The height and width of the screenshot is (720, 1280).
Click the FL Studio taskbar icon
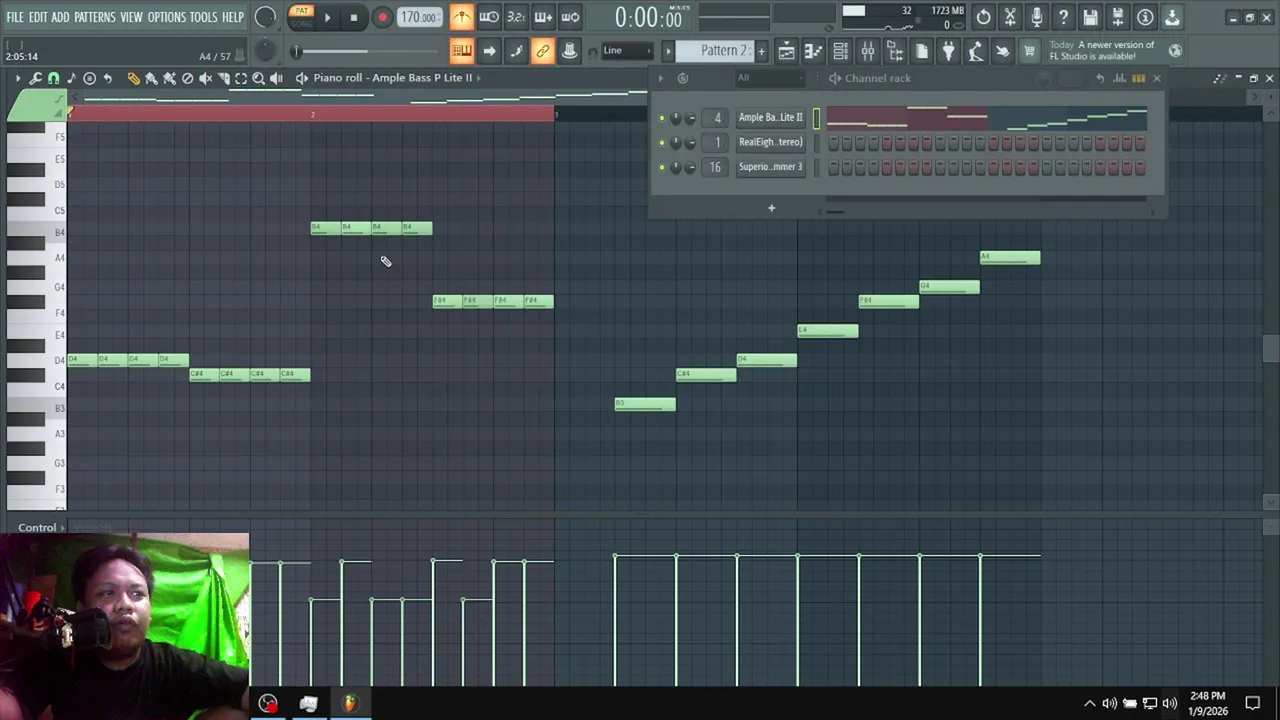tap(349, 704)
